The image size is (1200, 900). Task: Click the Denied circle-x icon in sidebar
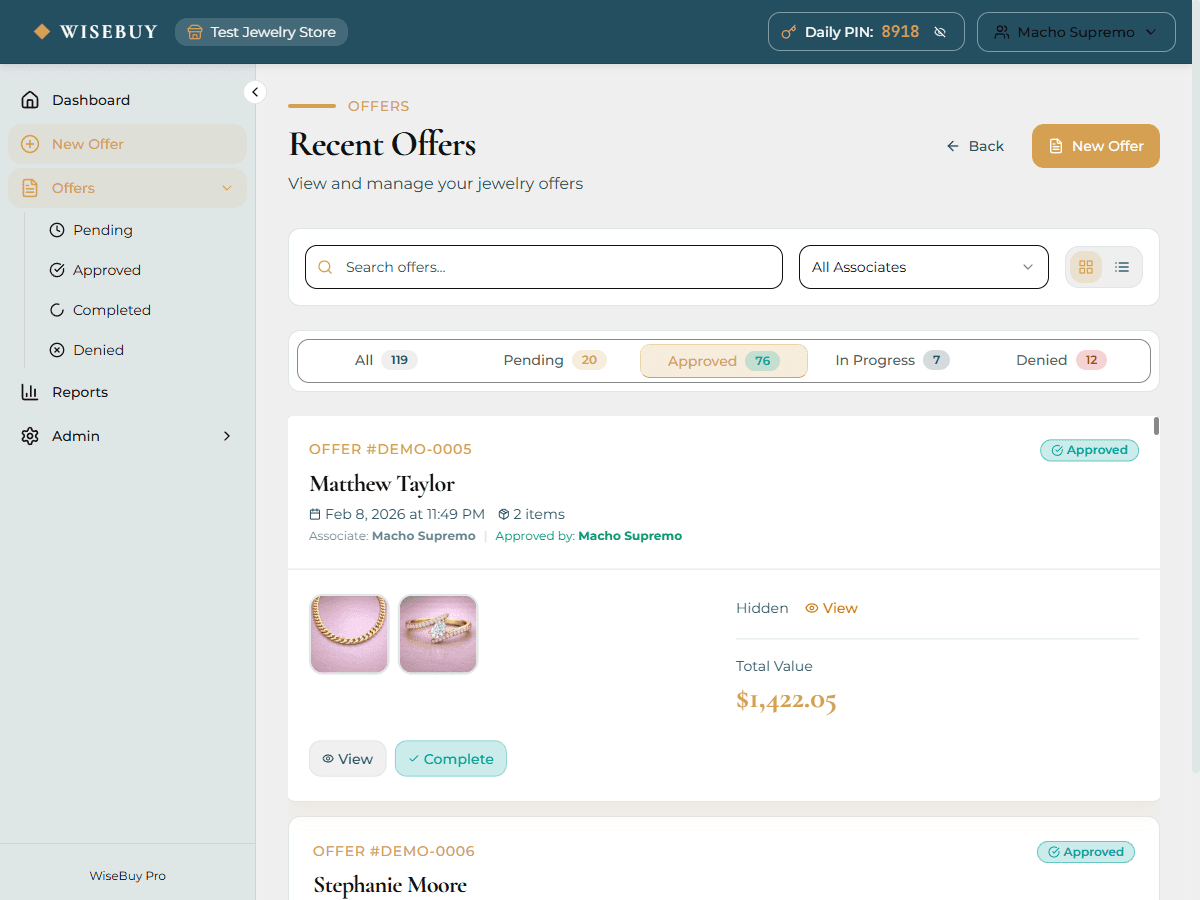coord(57,350)
